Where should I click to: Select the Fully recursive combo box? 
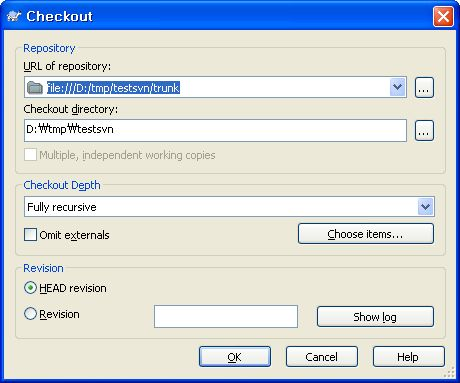[x=229, y=207]
